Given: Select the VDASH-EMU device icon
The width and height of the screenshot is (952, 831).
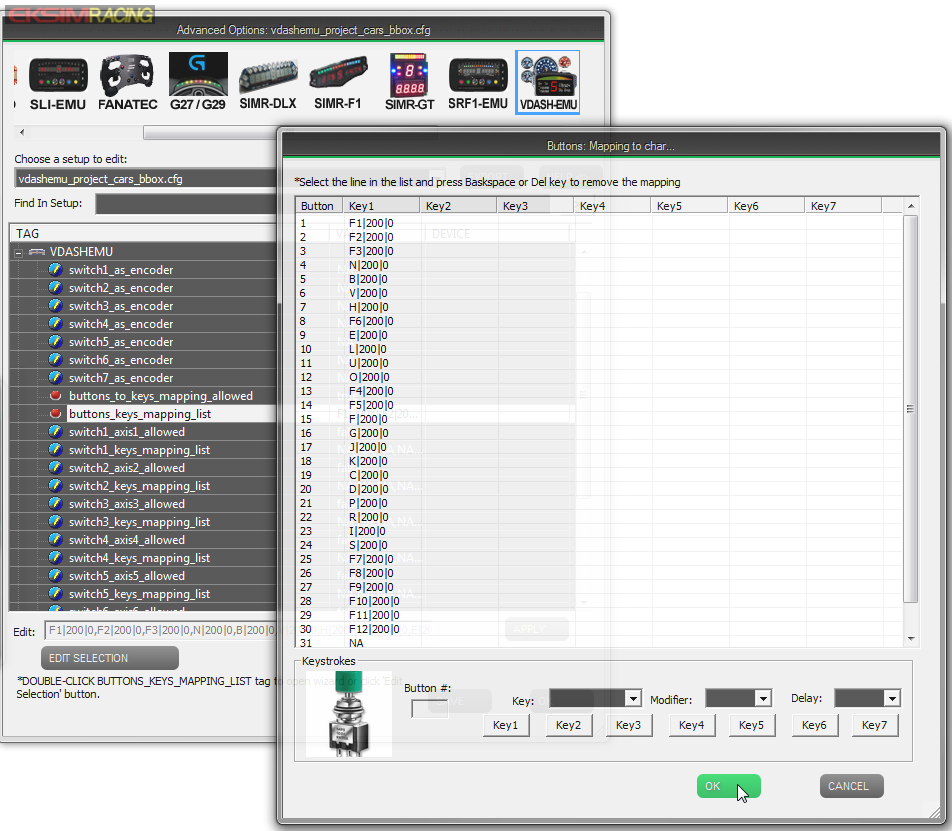Looking at the screenshot, I should [x=548, y=83].
